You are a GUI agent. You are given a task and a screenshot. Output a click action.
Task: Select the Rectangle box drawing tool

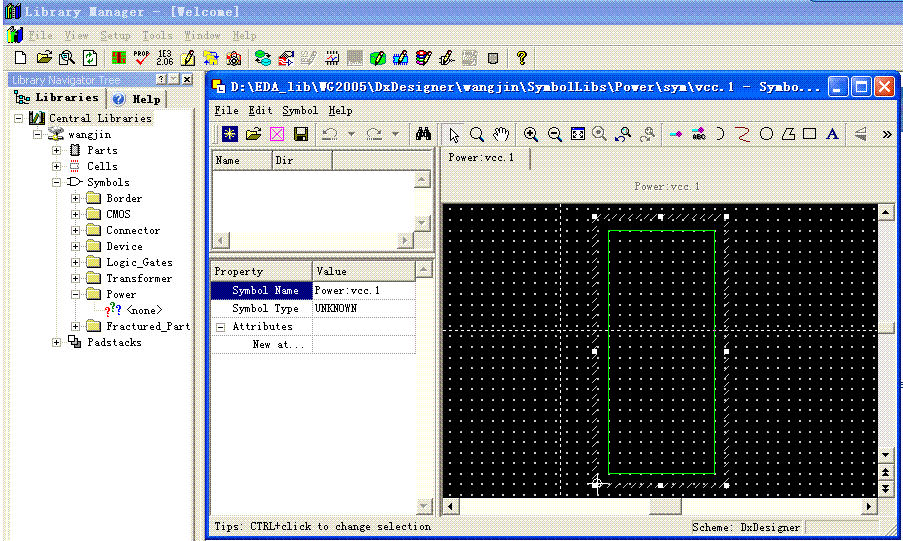[810, 134]
